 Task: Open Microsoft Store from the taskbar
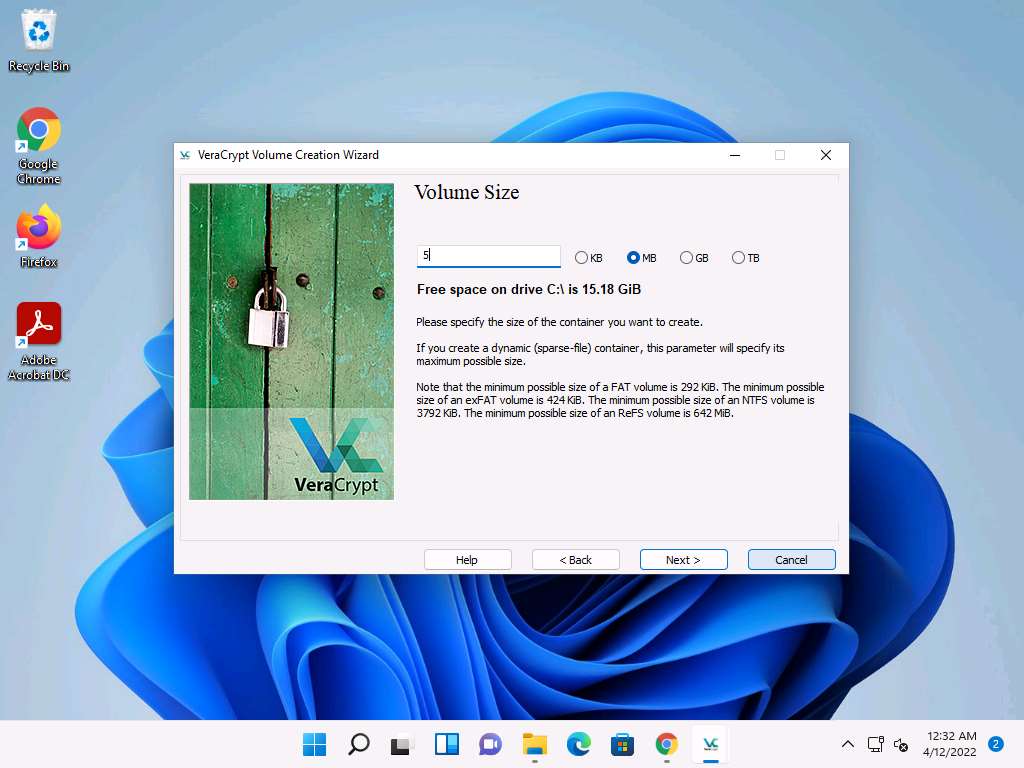(623, 744)
